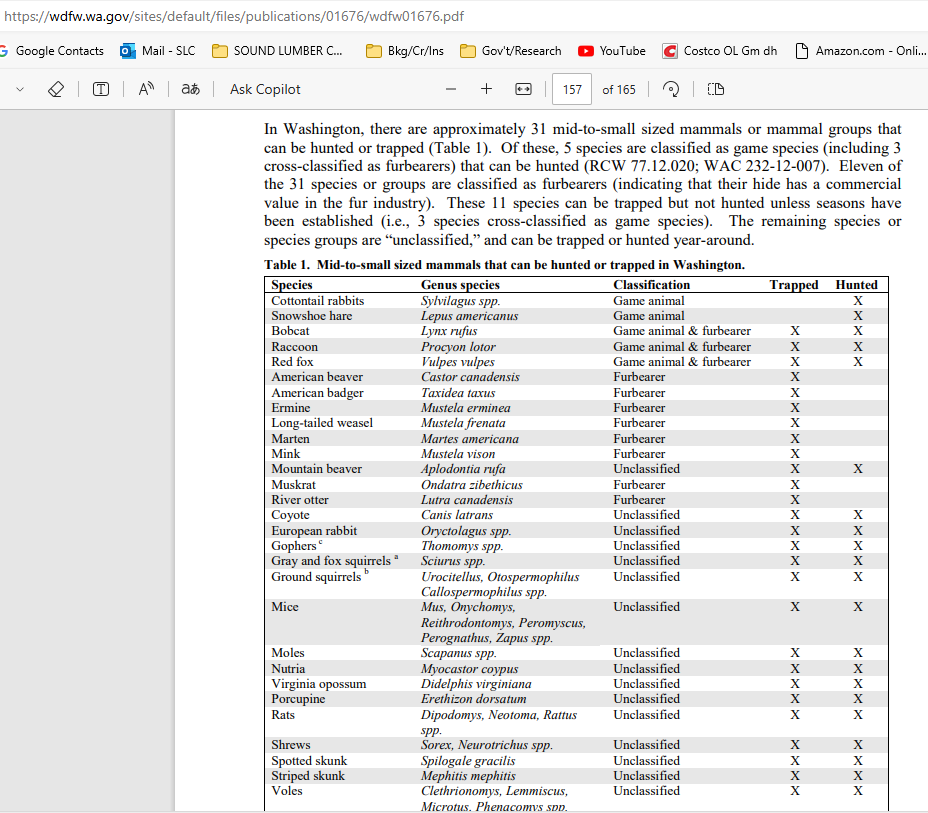Viewport: 928px width, 813px height.
Task: Click the 'Snowshoe hare' table cell
Action: point(311,316)
